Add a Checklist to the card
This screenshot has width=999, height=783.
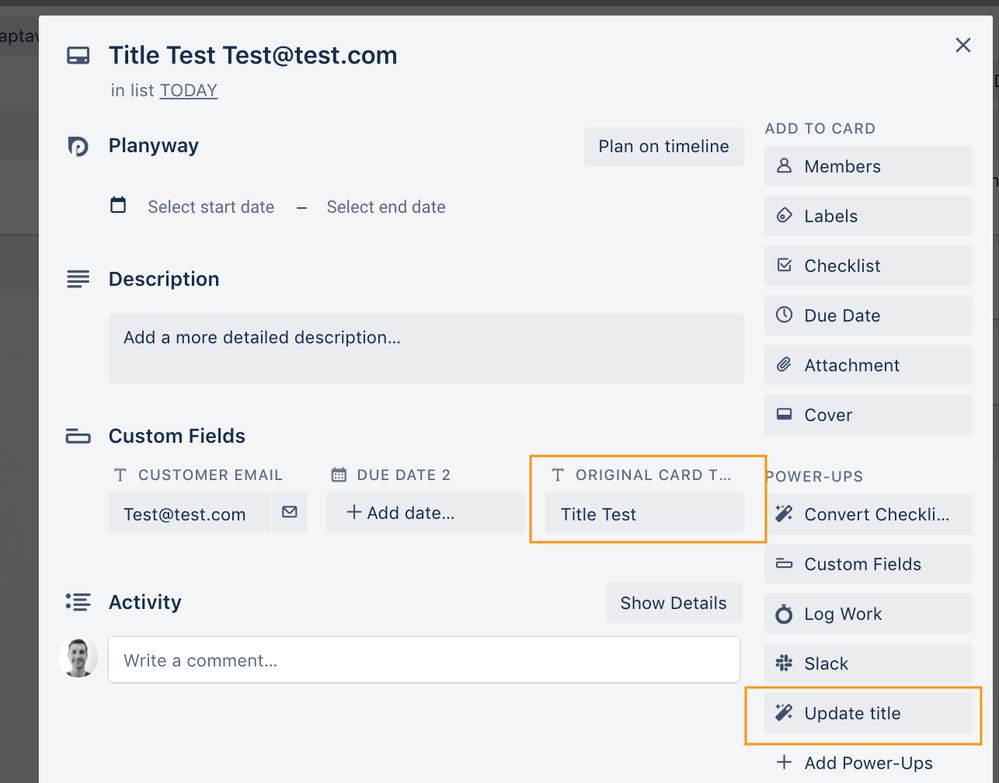[x=867, y=266]
